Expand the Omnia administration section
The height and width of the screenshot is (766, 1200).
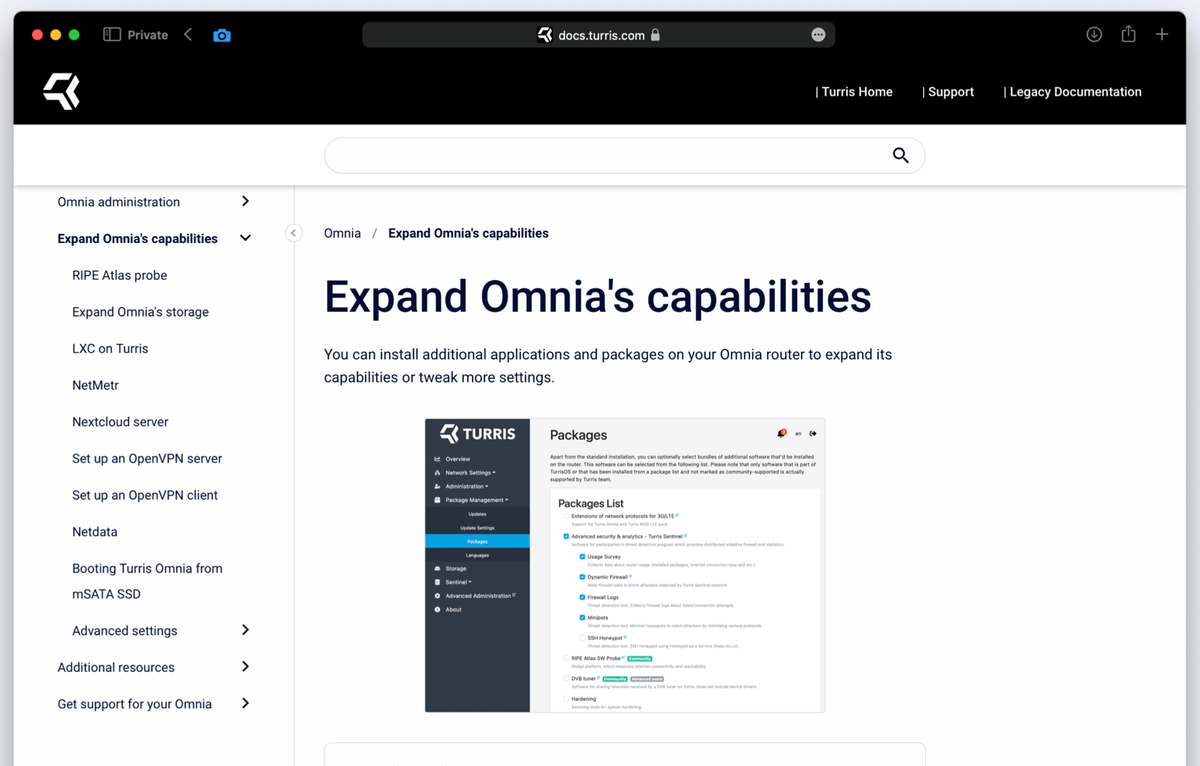point(245,202)
